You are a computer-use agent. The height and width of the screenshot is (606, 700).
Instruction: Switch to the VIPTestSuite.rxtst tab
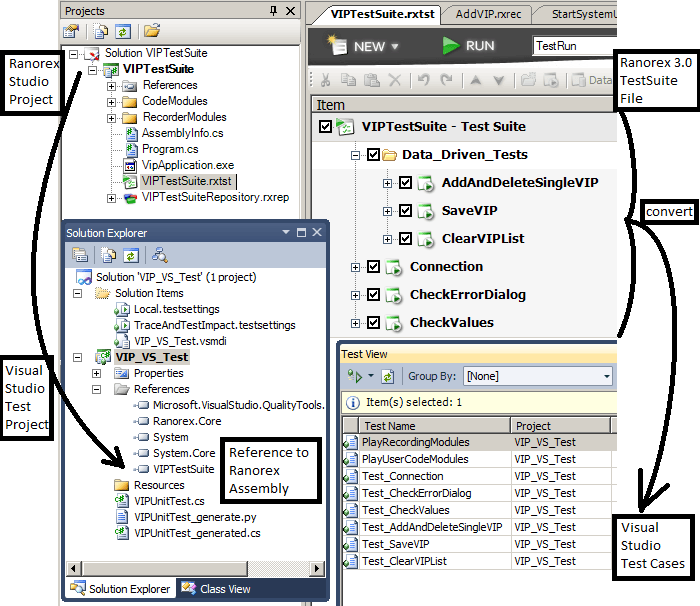coord(382,14)
